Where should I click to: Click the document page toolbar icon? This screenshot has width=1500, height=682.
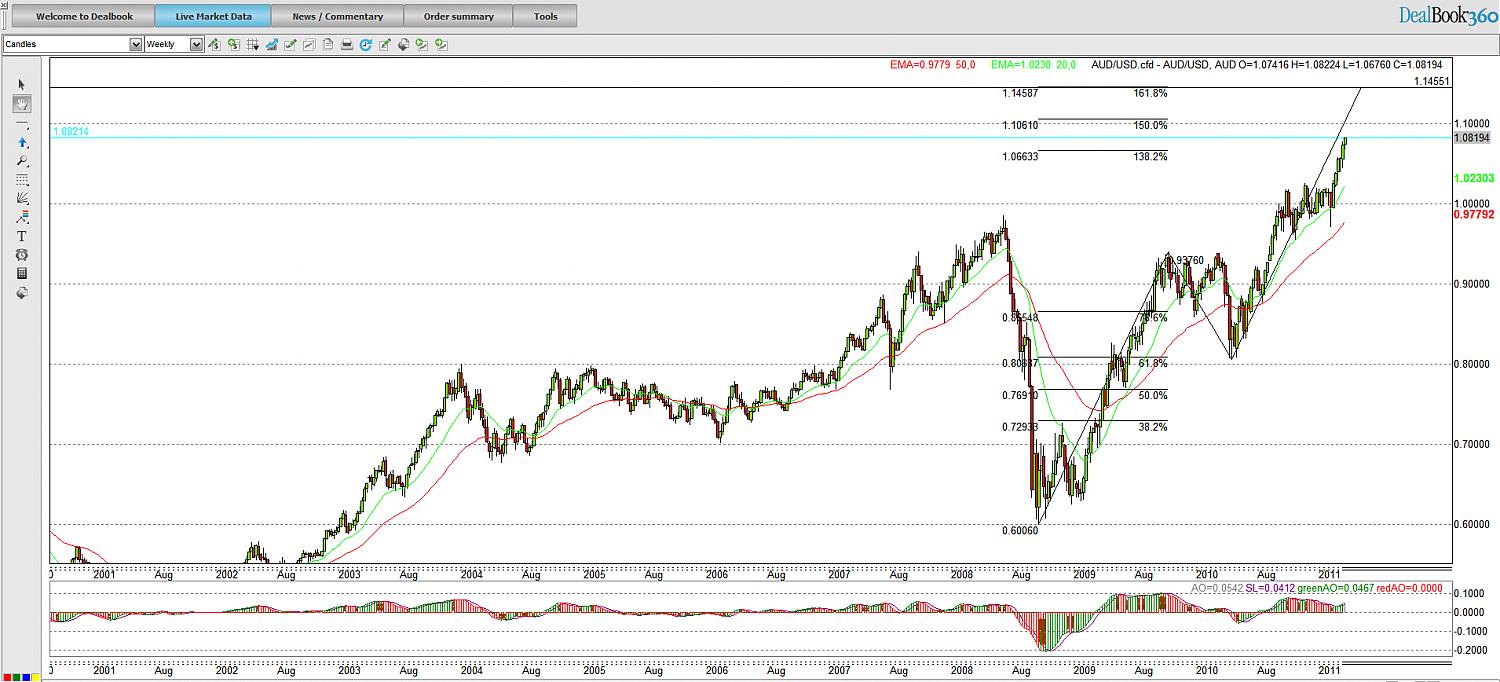click(328, 44)
